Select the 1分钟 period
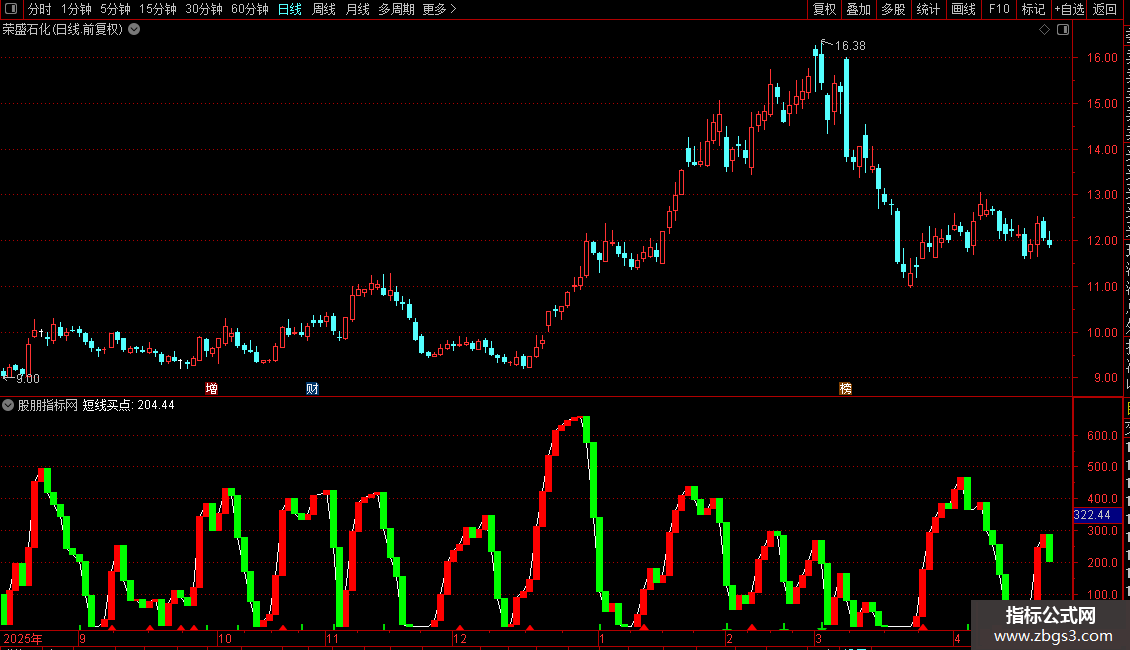The height and width of the screenshot is (650, 1130). pyautogui.click(x=76, y=9)
